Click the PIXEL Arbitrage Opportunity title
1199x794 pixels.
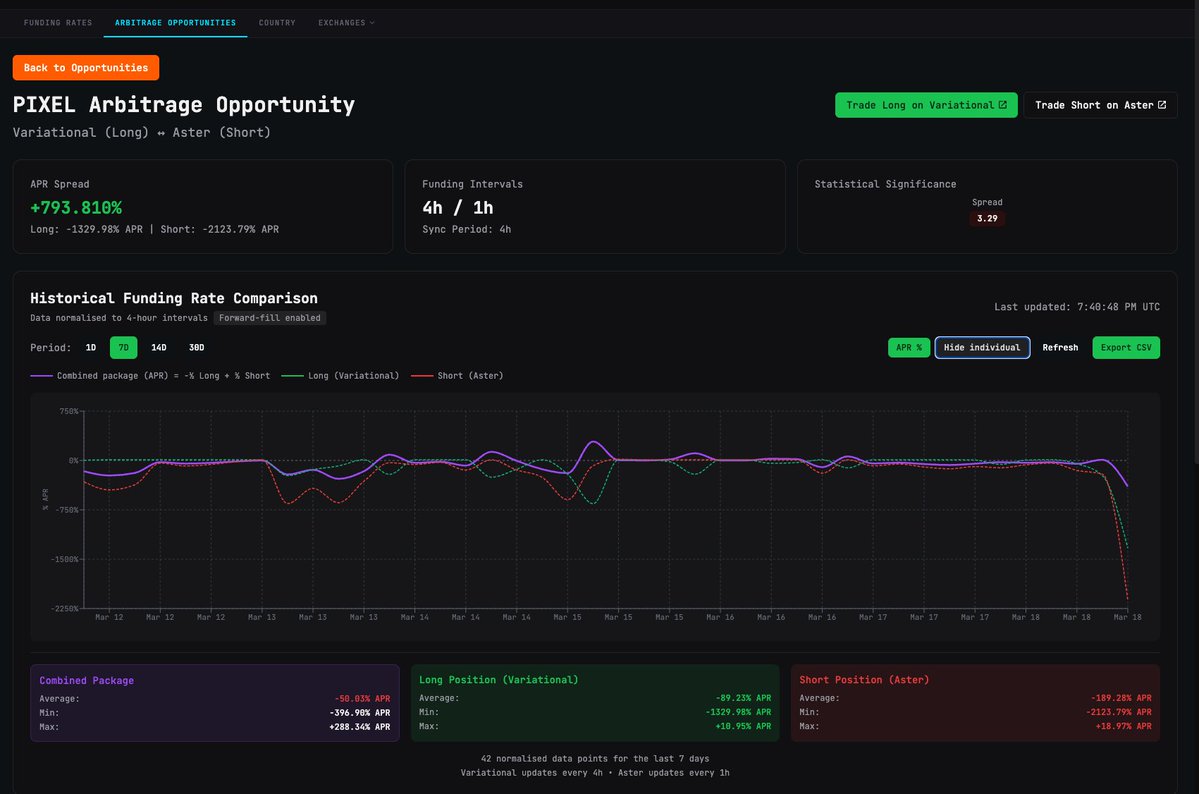click(184, 104)
